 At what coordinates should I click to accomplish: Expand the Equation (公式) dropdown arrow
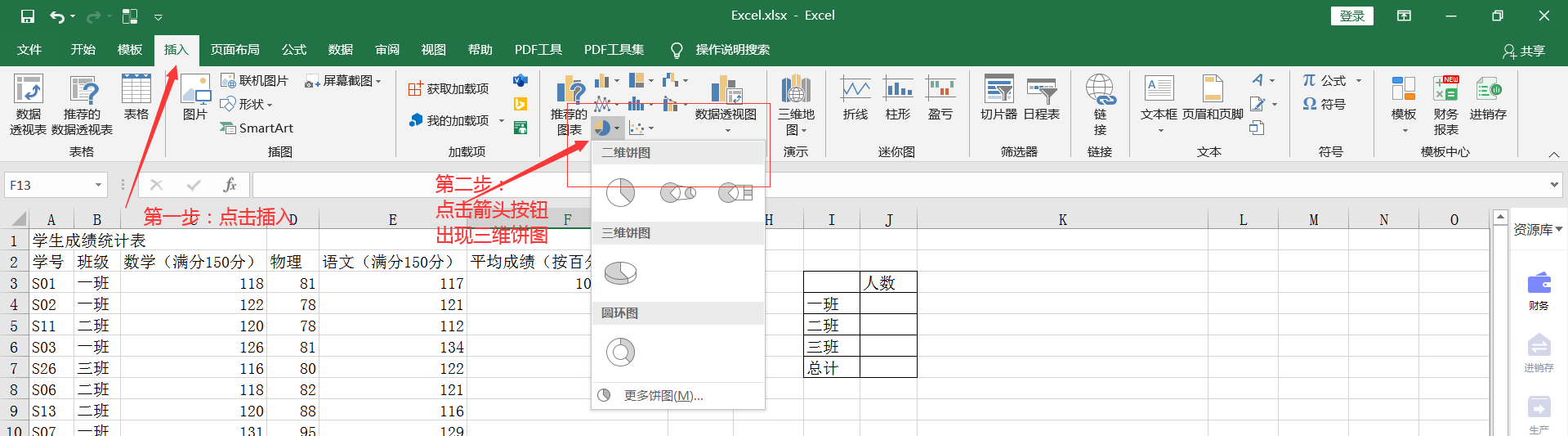pos(1359,80)
